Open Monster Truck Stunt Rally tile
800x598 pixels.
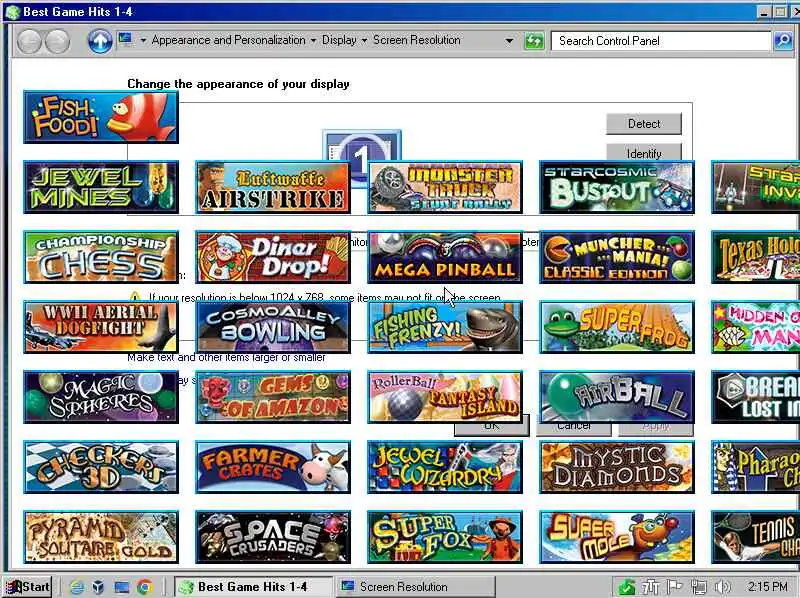pyautogui.click(x=445, y=187)
